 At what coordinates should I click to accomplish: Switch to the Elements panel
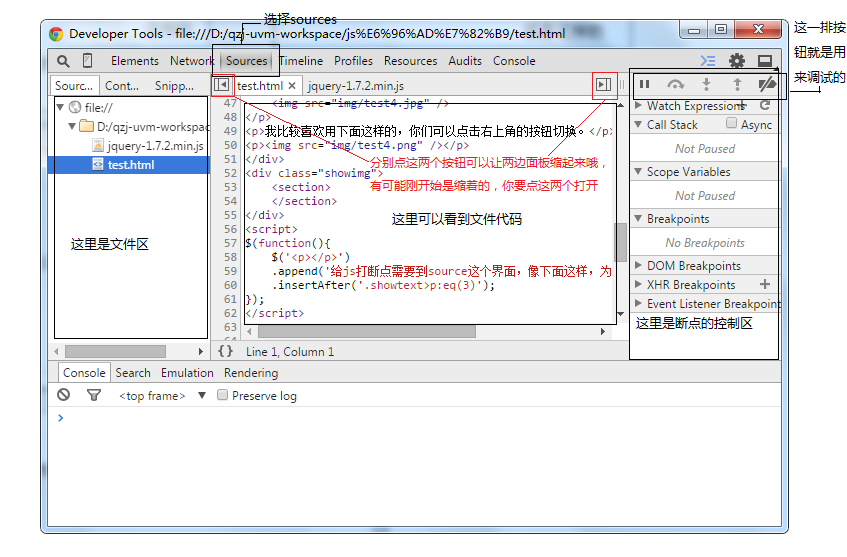[x=135, y=61]
